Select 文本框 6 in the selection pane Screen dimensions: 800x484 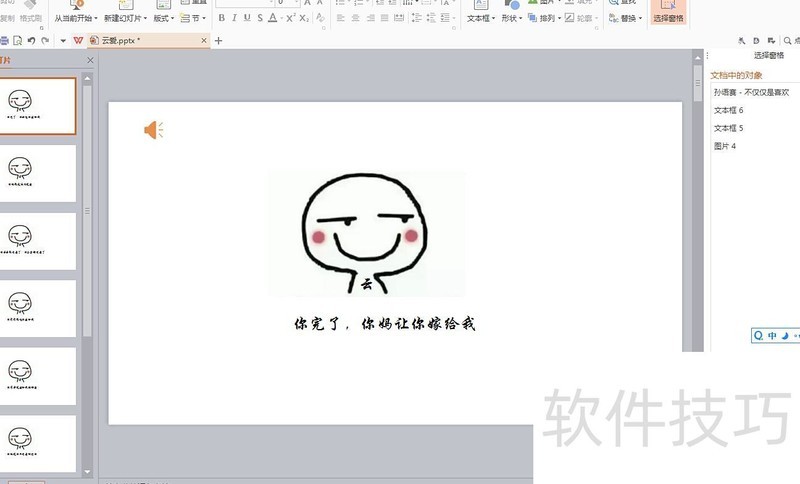(x=728, y=110)
